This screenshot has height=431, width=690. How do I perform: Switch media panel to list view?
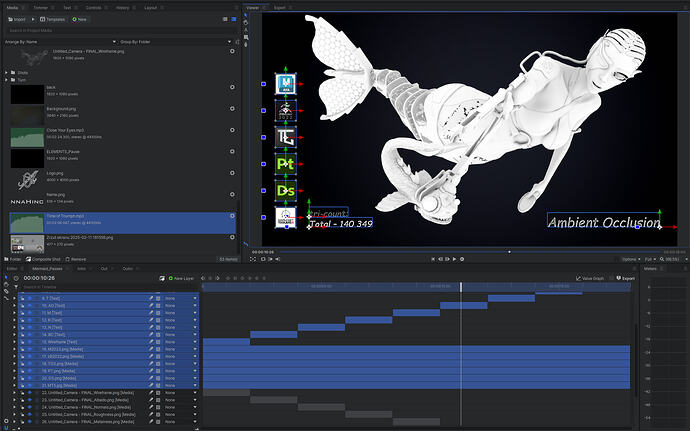tap(234, 19)
